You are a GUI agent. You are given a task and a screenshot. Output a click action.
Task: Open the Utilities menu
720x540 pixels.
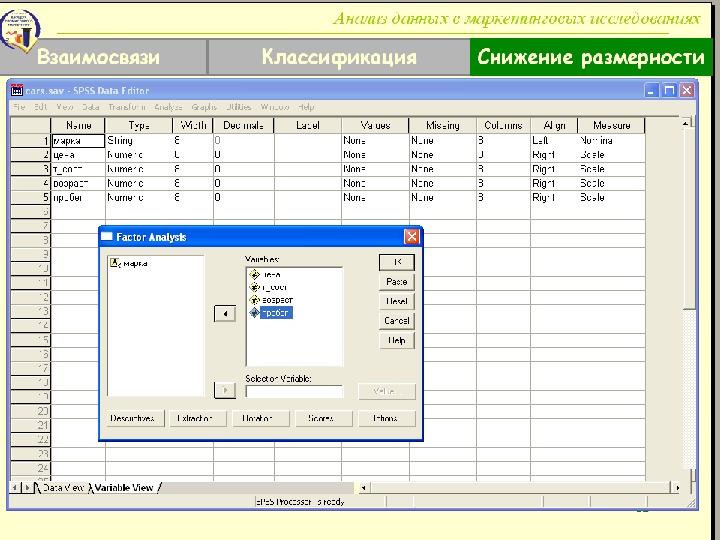click(x=239, y=107)
